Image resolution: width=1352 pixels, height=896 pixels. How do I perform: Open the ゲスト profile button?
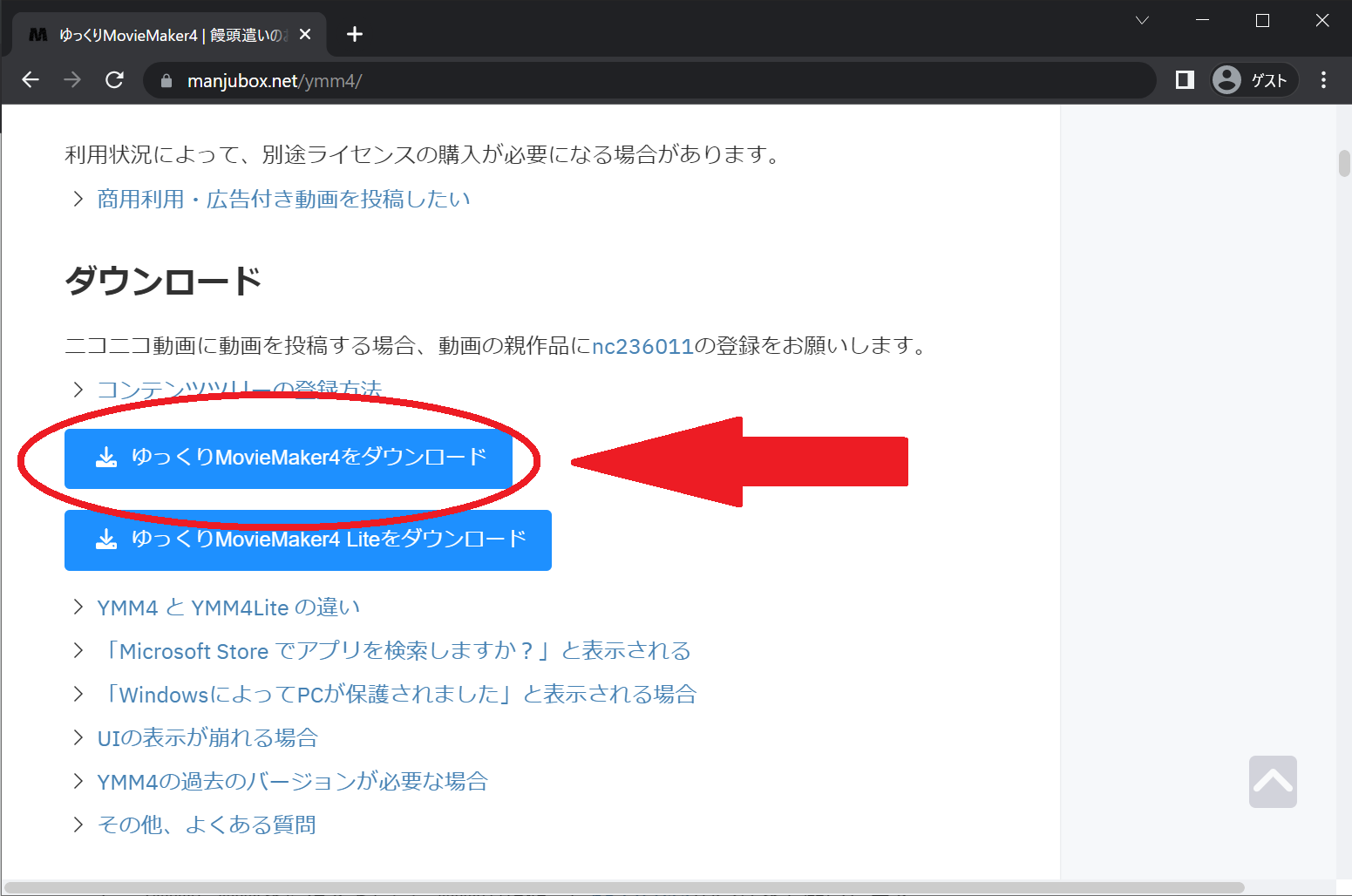click(x=1253, y=80)
